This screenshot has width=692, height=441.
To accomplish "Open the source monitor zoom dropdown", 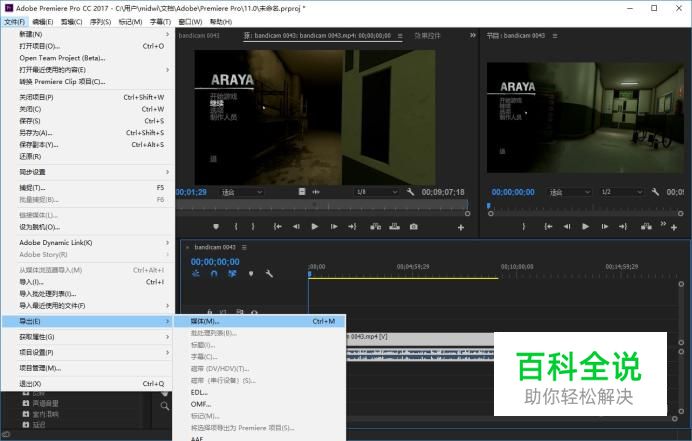I will (x=242, y=192).
